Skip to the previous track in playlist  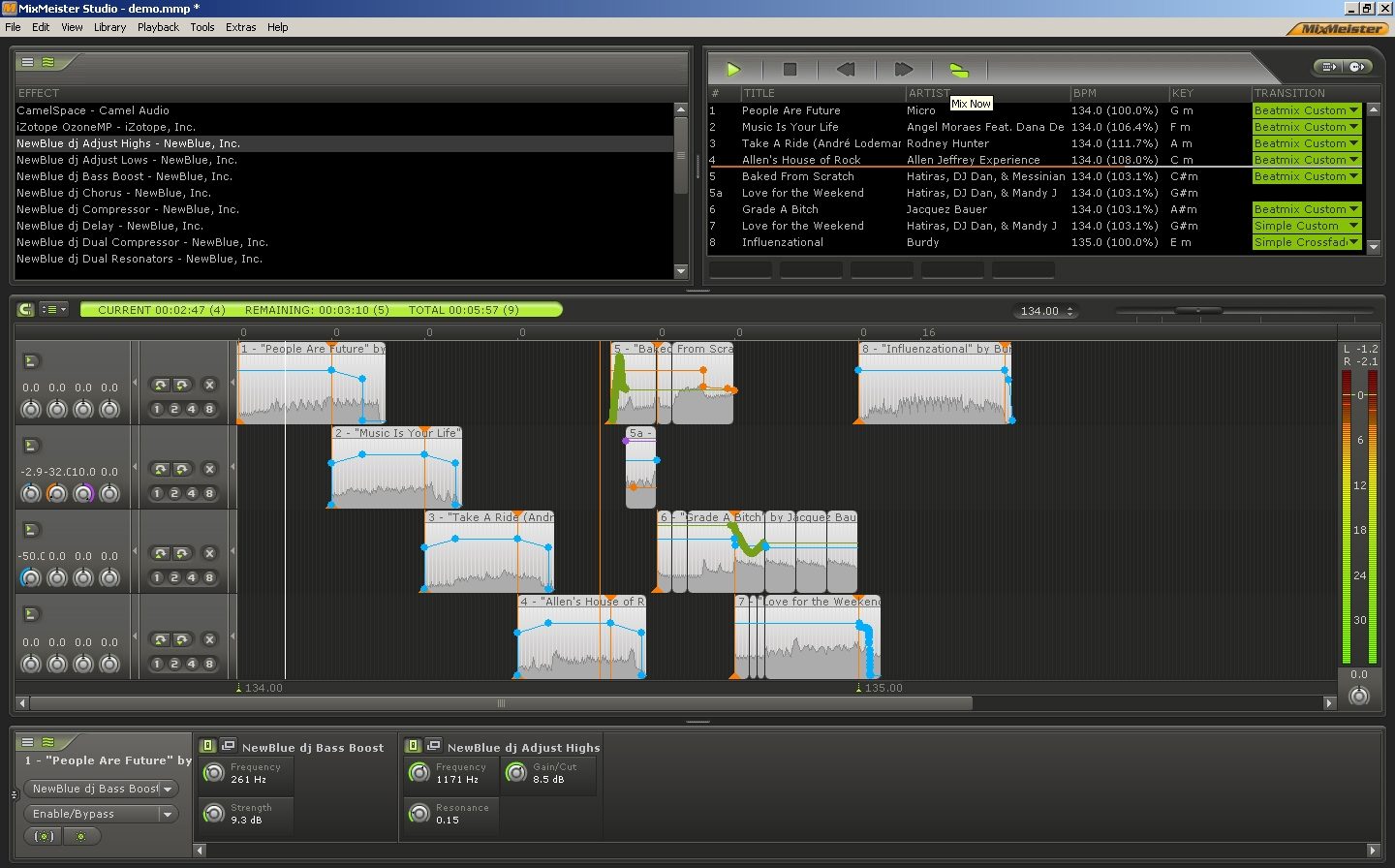(846, 69)
